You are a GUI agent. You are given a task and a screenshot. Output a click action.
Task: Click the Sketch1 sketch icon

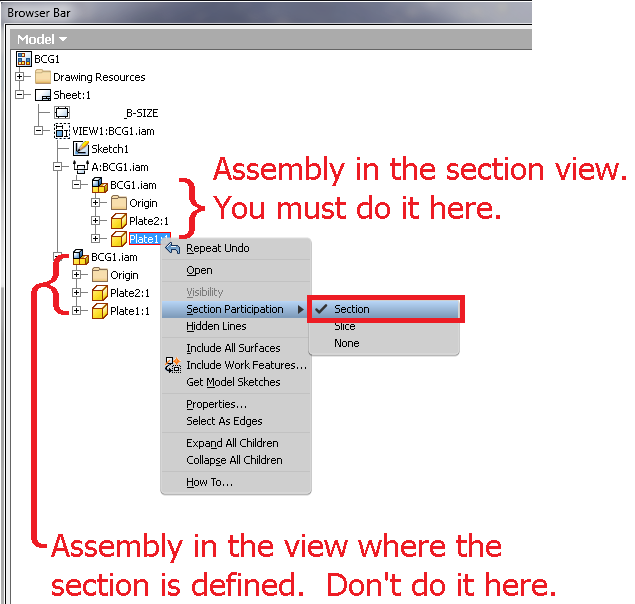pos(81,149)
